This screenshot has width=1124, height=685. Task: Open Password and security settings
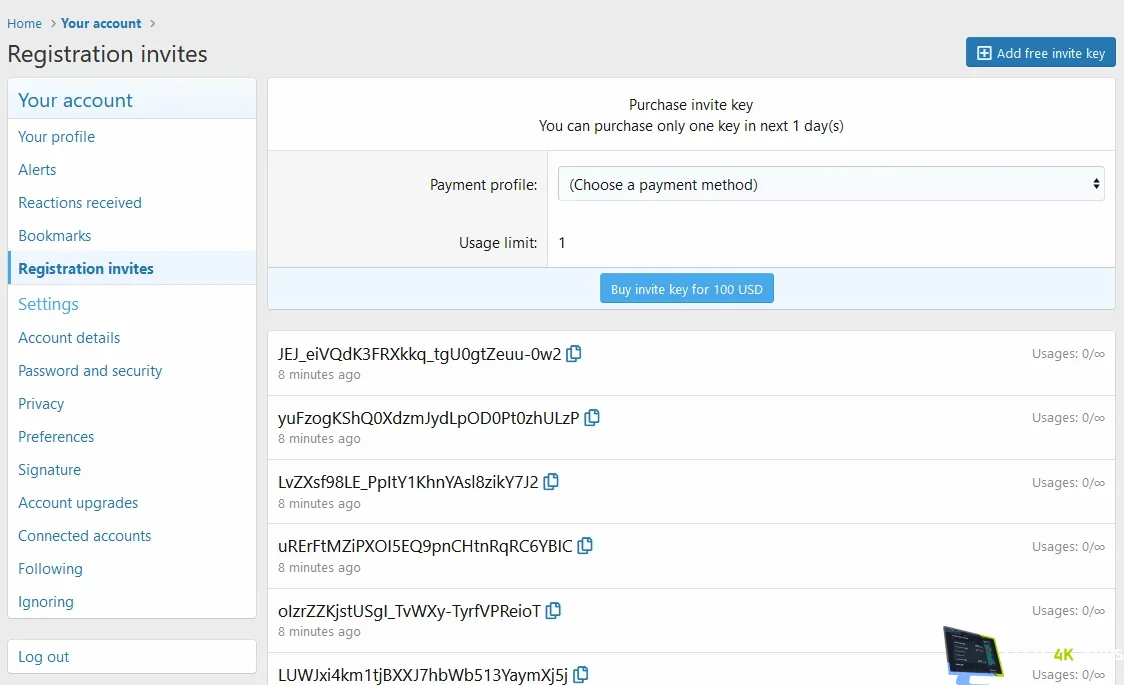pos(90,371)
